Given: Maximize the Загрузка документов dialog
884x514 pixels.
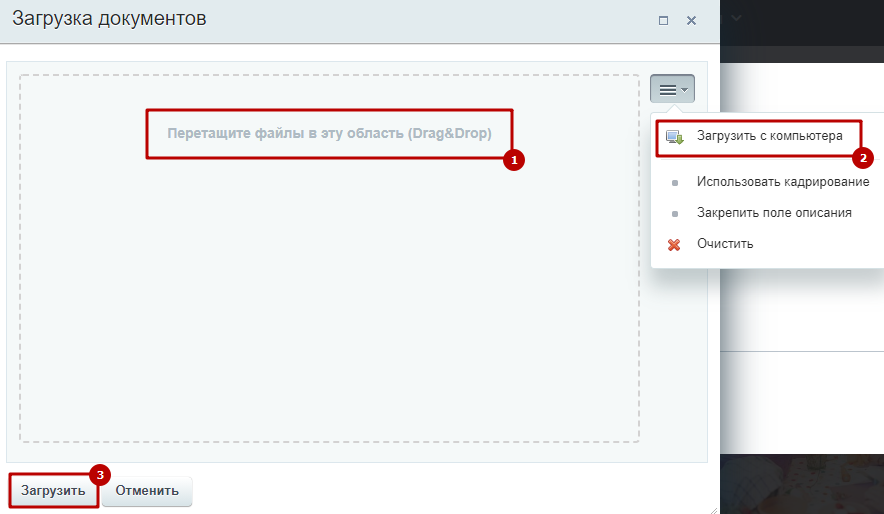Looking at the screenshot, I should [663, 20].
